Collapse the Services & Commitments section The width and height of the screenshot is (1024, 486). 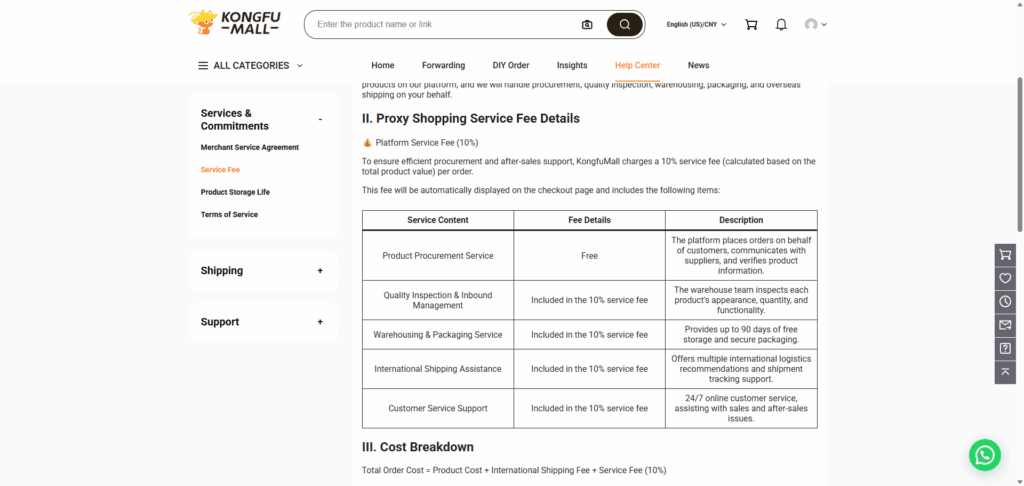[320, 120]
